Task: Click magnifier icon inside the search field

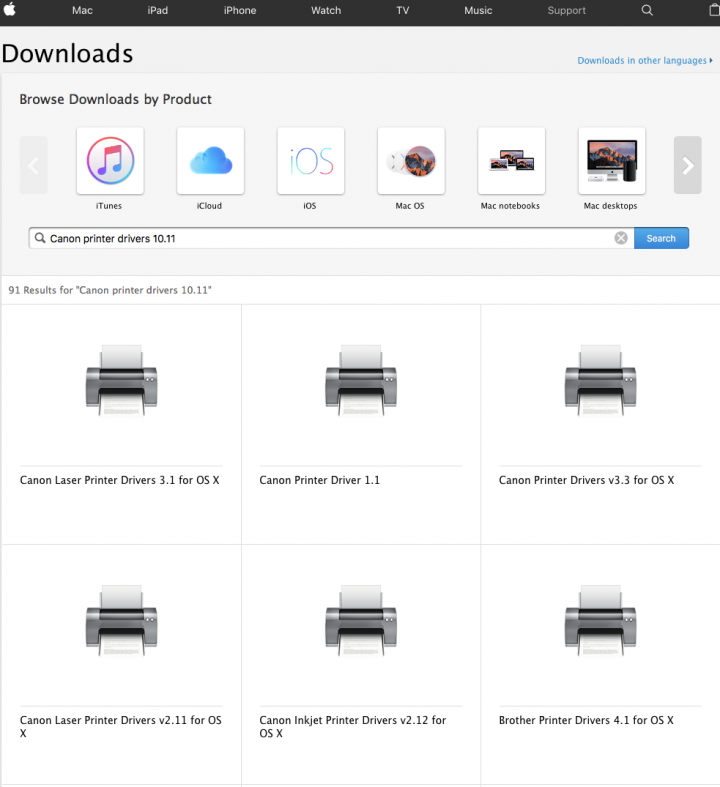Action: click(x=40, y=238)
